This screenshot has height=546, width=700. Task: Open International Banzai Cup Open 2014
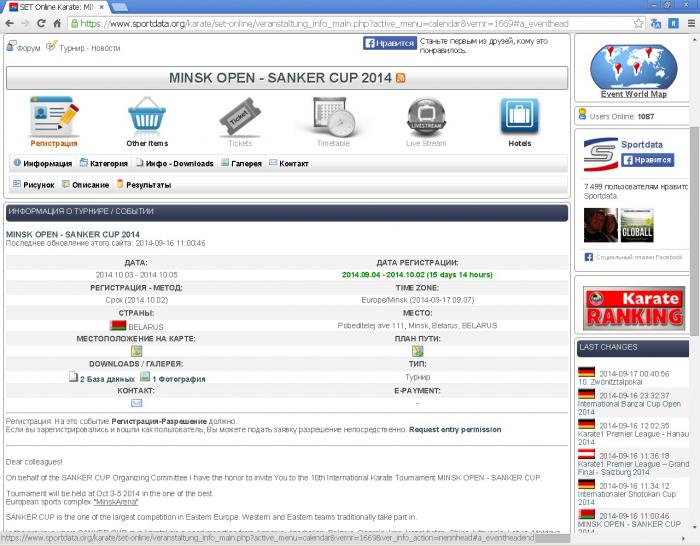click(x=629, y=408)
